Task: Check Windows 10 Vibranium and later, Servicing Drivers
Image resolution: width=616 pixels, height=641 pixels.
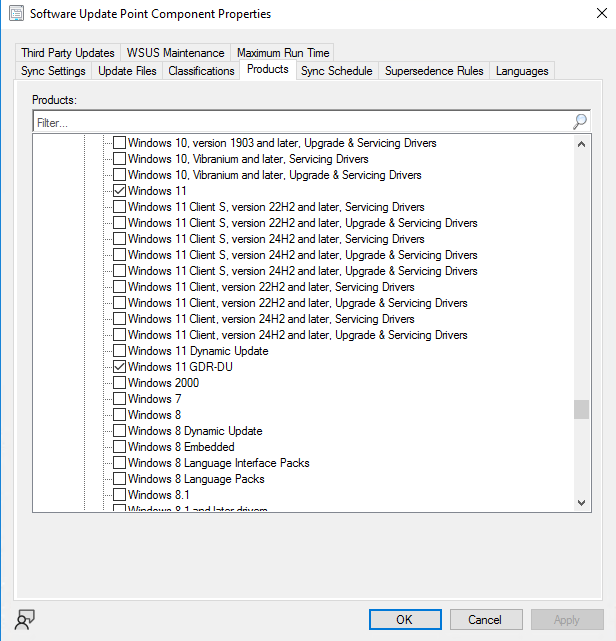Action: [119, 159]
